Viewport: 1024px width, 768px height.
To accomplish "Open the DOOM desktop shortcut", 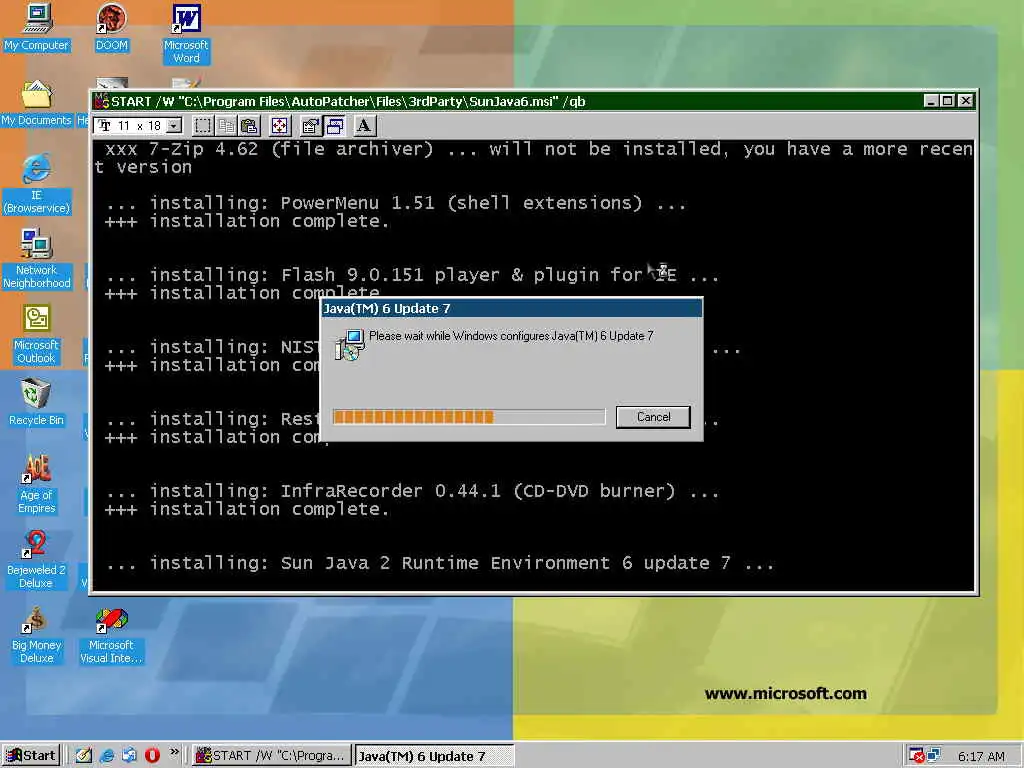I will [x=112, y=27].
